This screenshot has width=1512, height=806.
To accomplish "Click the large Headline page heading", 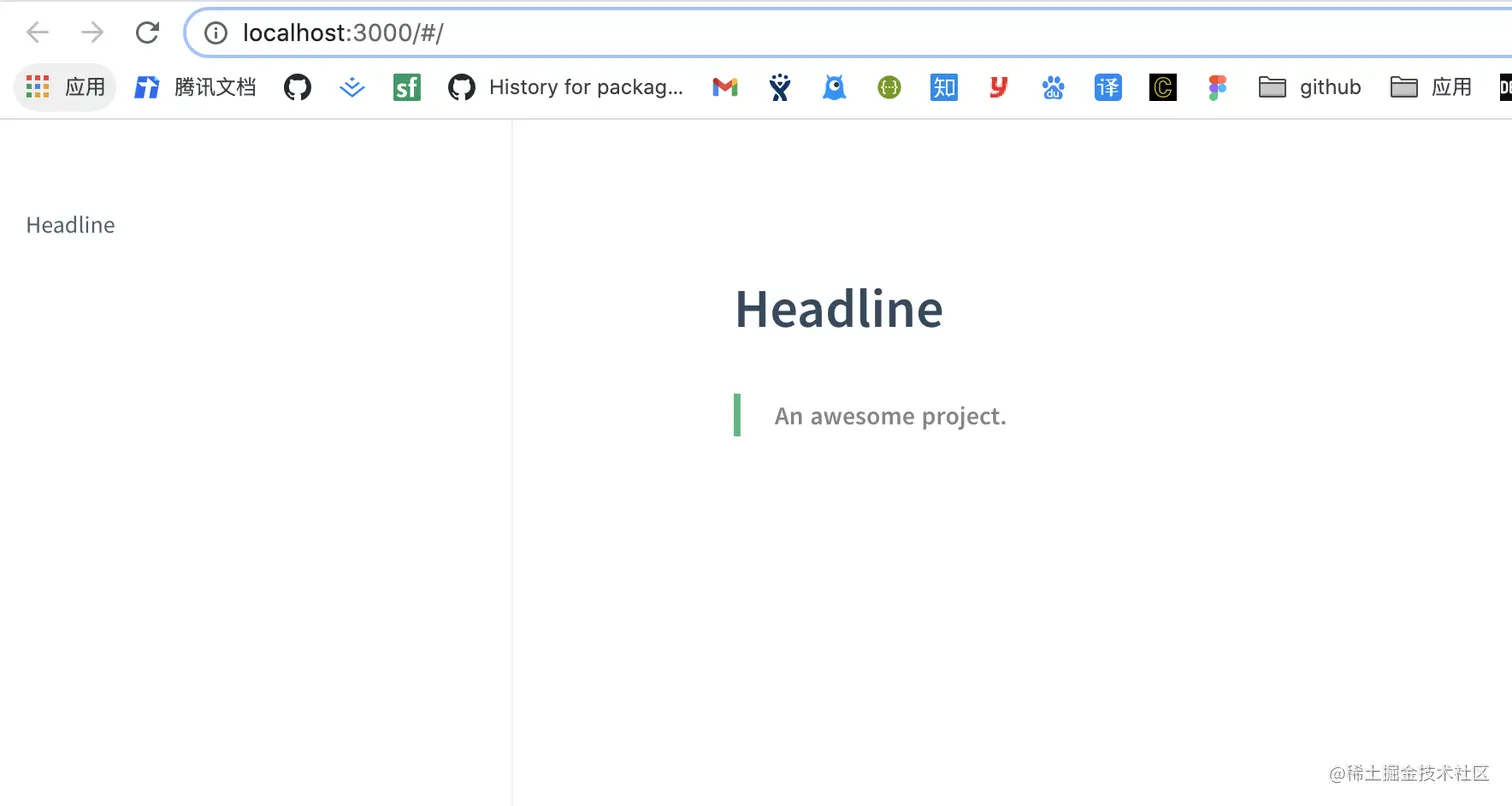I will click(839, 308).
